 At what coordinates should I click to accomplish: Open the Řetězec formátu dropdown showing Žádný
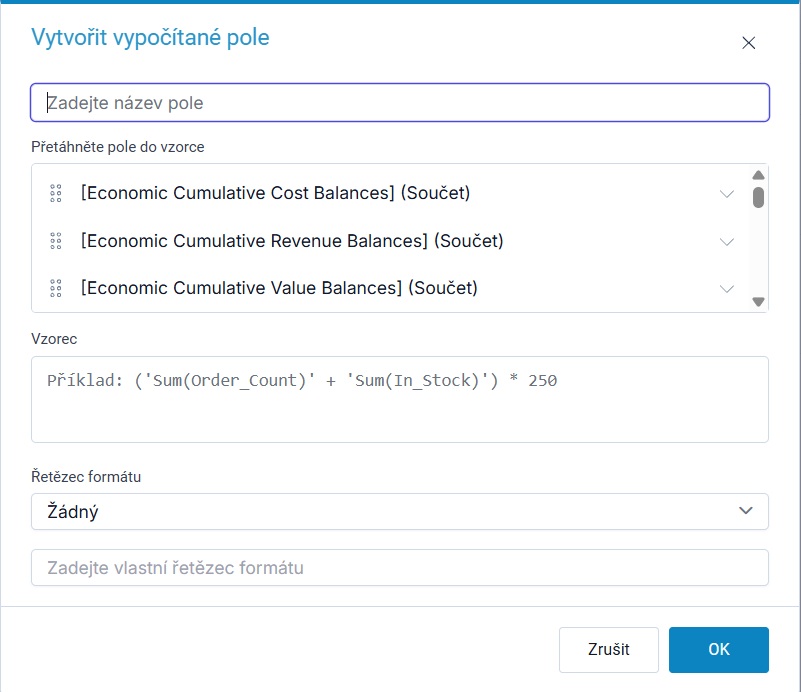(x=399, y=511)
